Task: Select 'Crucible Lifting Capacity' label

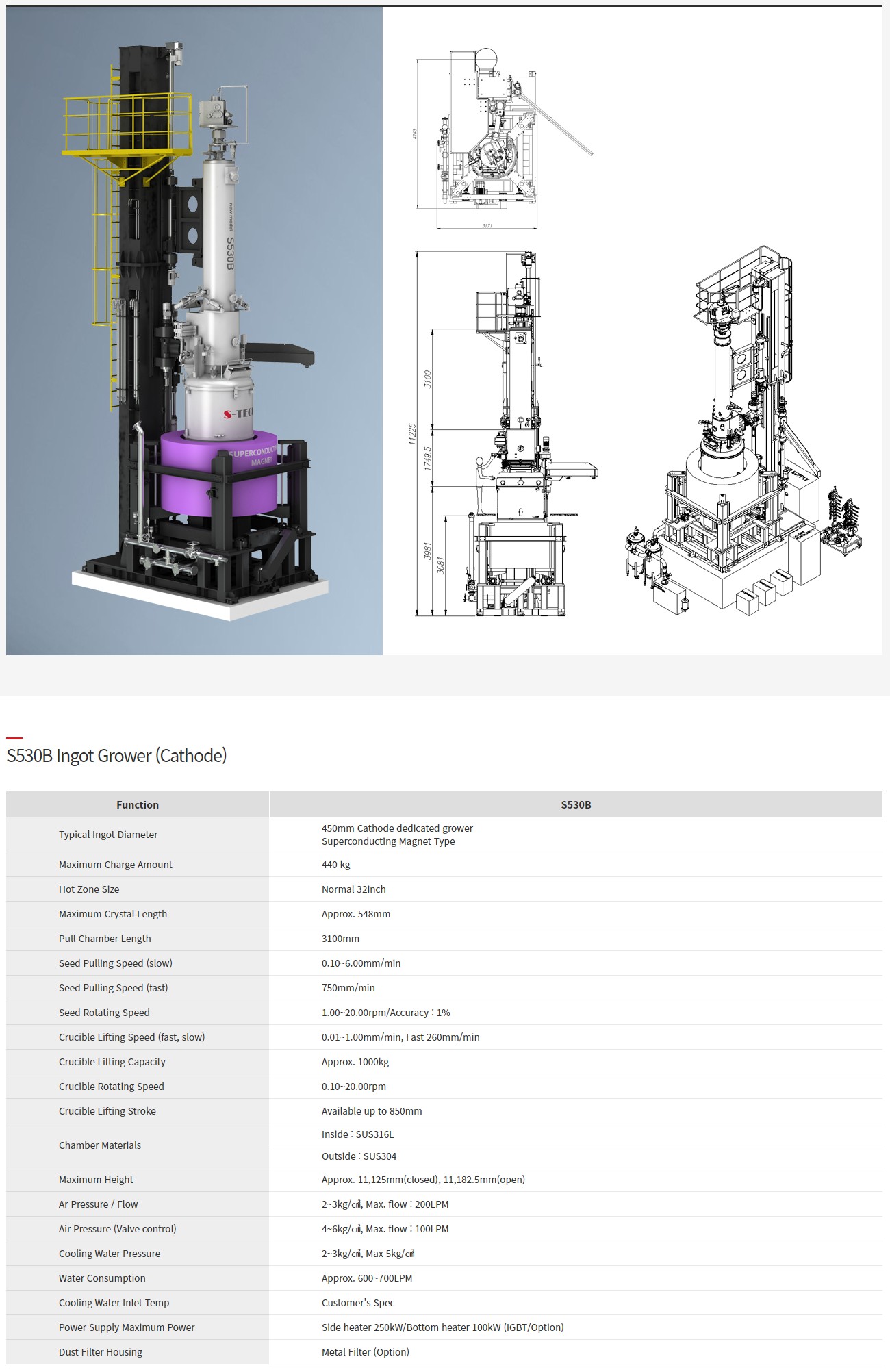Action: [x=112, y=1062]
